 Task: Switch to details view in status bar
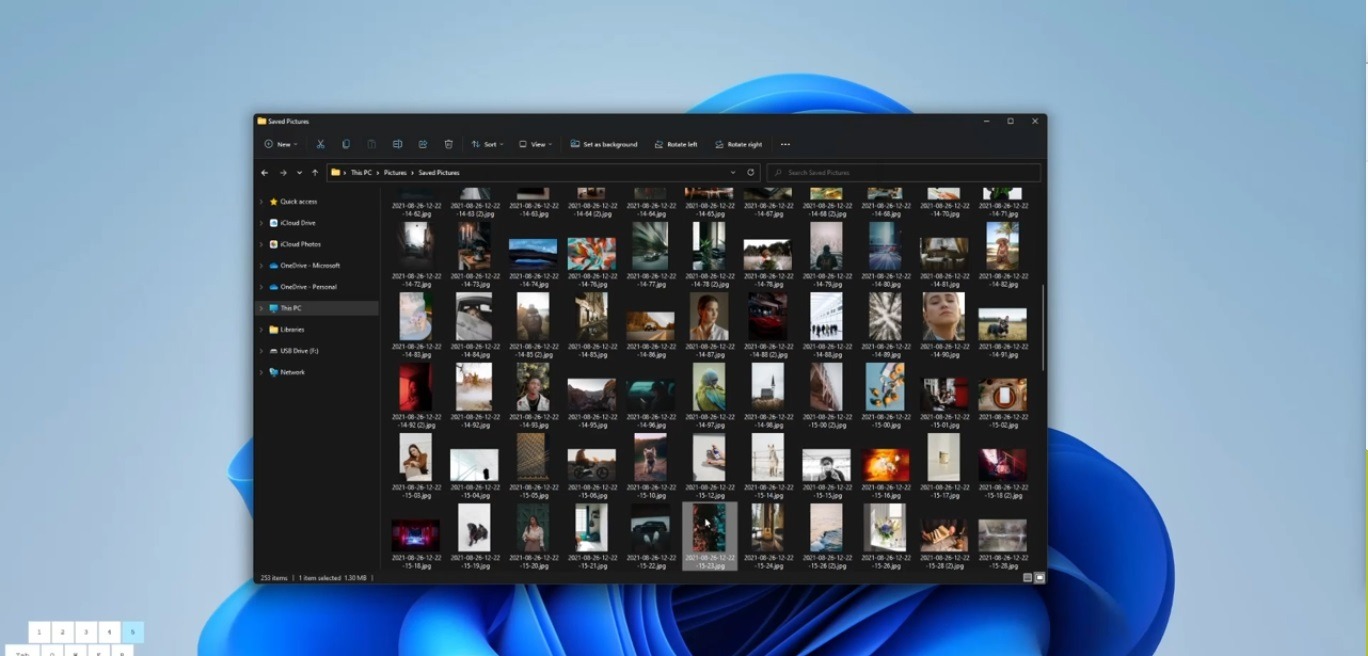point(1027,578)
